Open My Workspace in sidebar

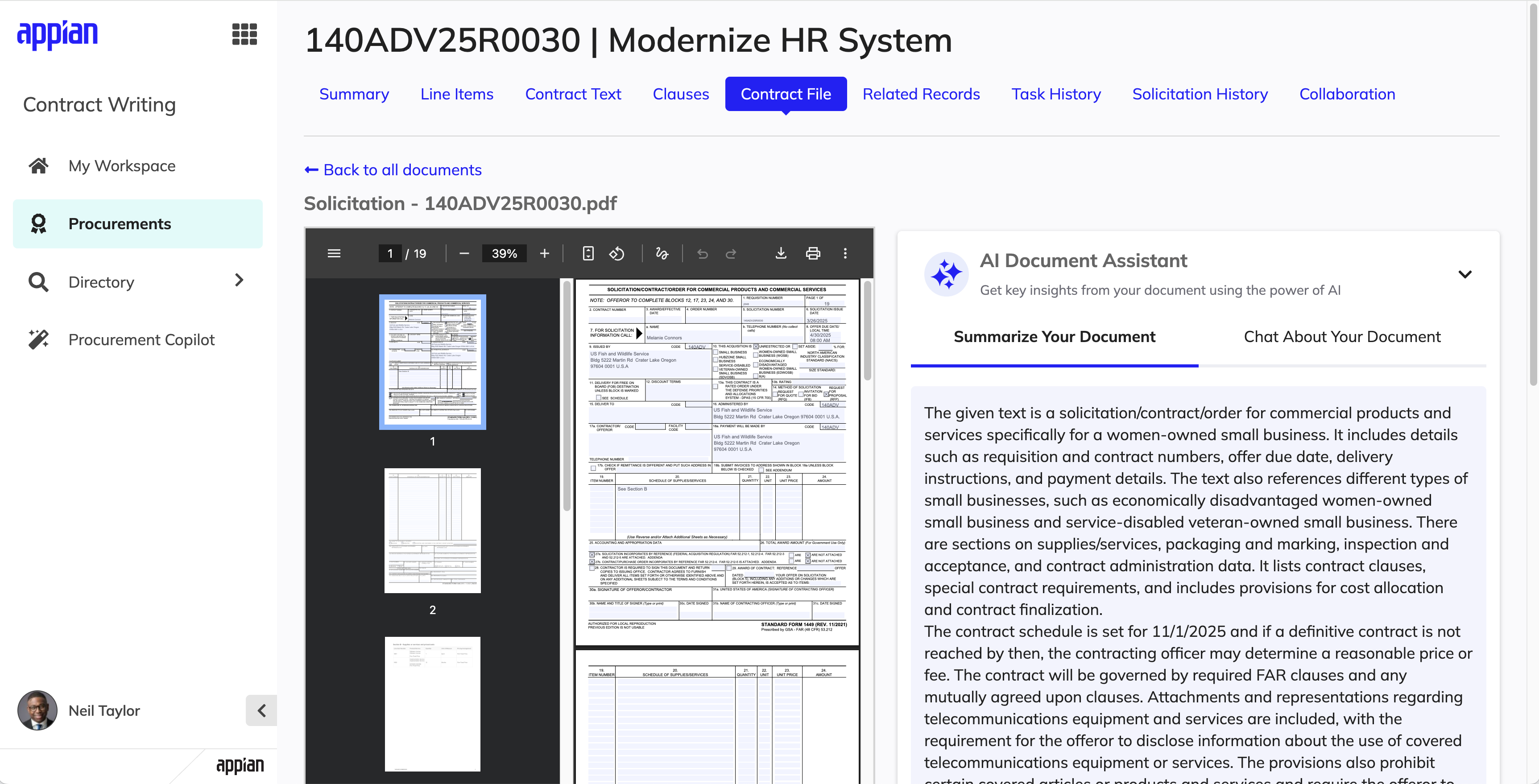[x=138, y=165]
